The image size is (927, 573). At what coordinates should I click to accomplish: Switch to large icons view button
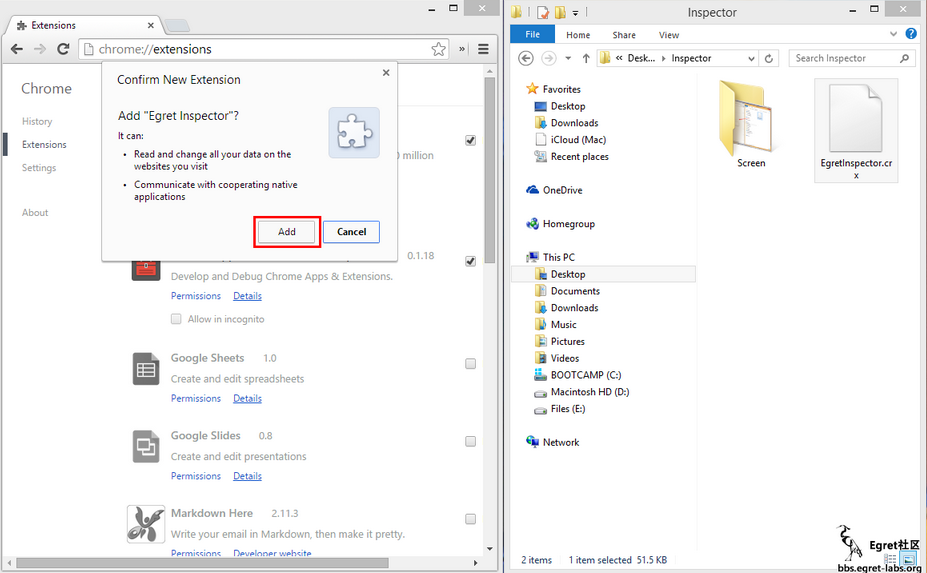tap(907, 559)
